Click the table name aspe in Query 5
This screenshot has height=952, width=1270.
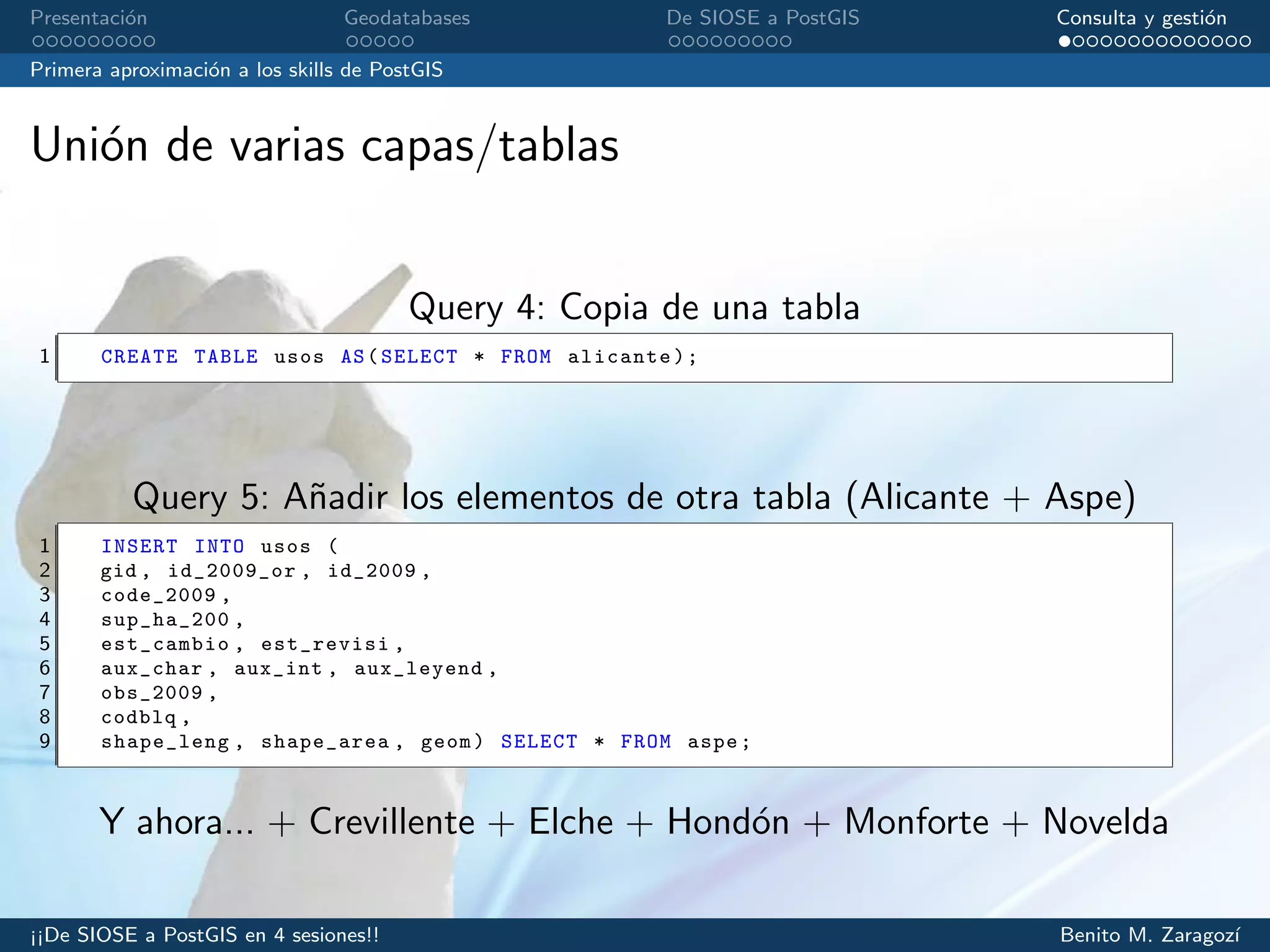[x=713, y=742]
